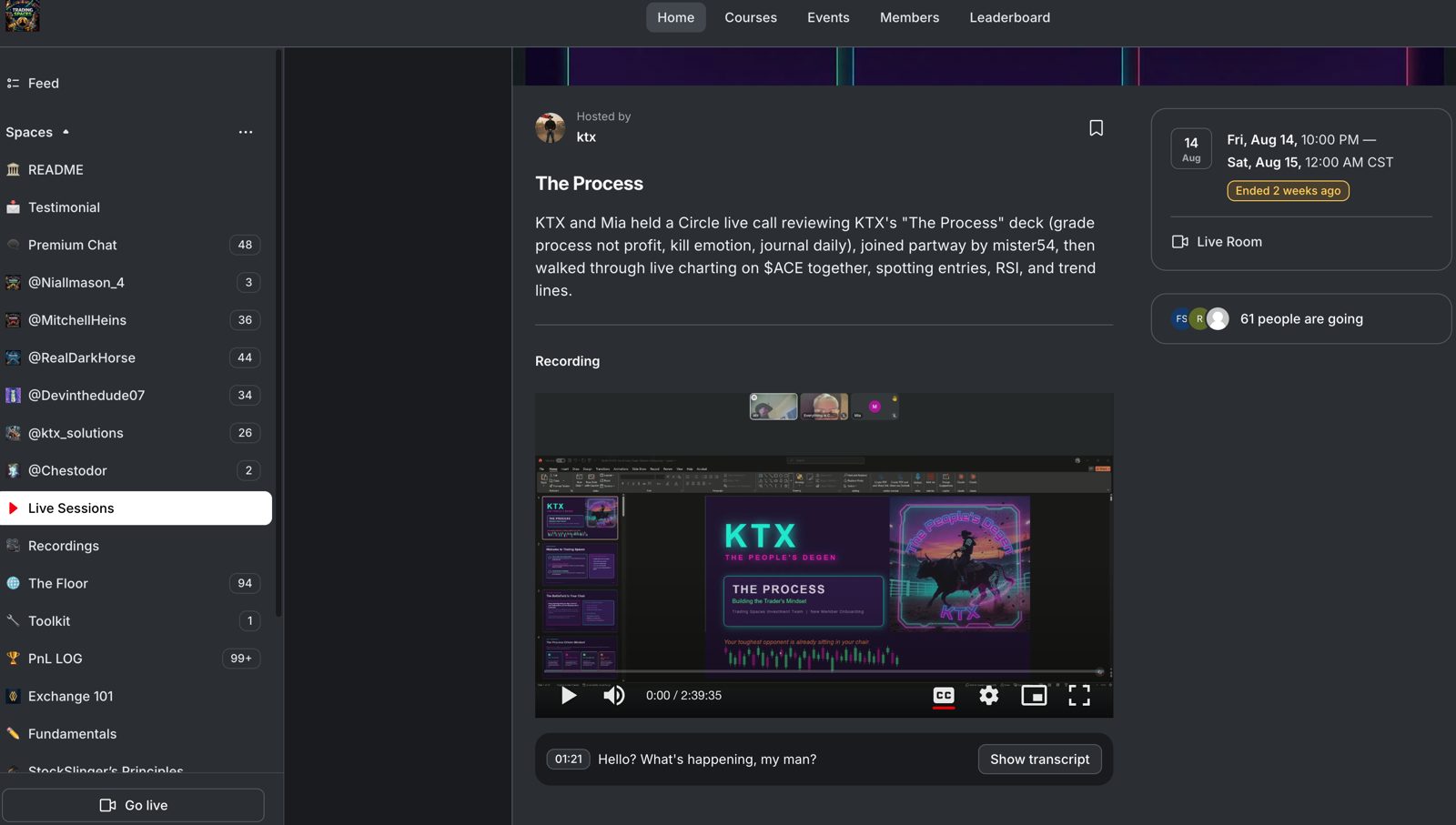
Task: Mute the video volume
Action: coord(614,696)
